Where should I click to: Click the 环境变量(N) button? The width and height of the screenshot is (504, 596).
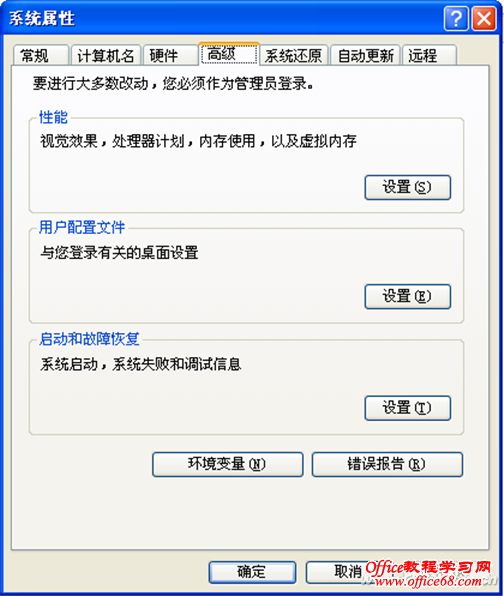[228, 464]
